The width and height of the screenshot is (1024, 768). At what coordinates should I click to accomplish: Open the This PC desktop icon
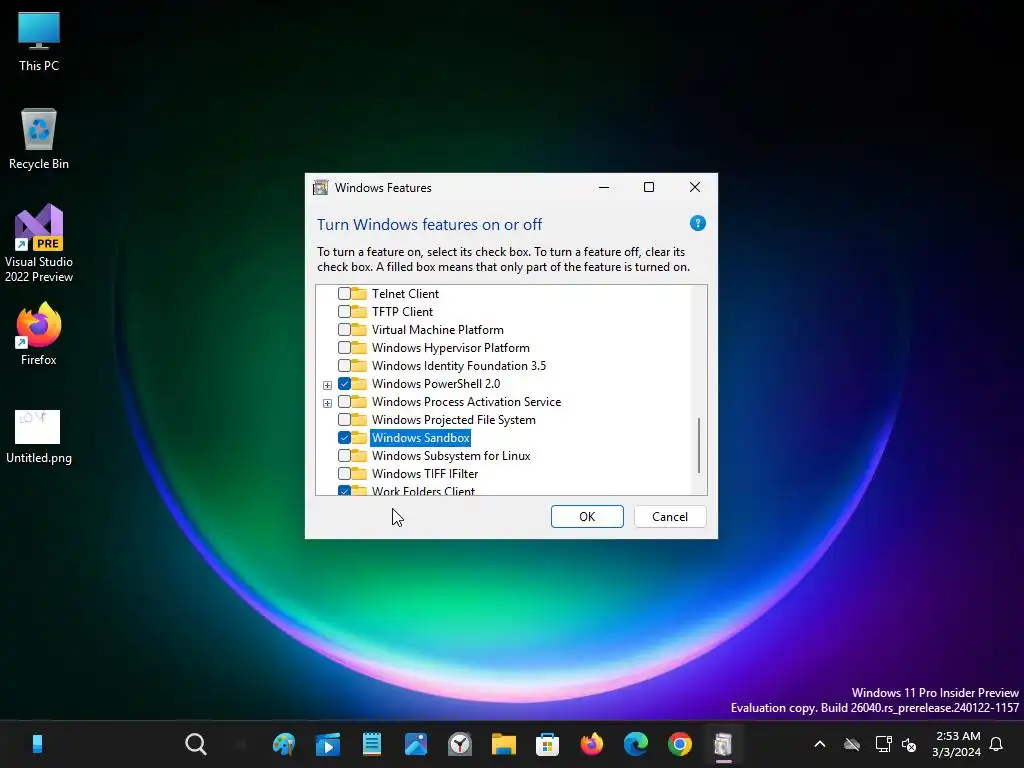tap(39, 41)
